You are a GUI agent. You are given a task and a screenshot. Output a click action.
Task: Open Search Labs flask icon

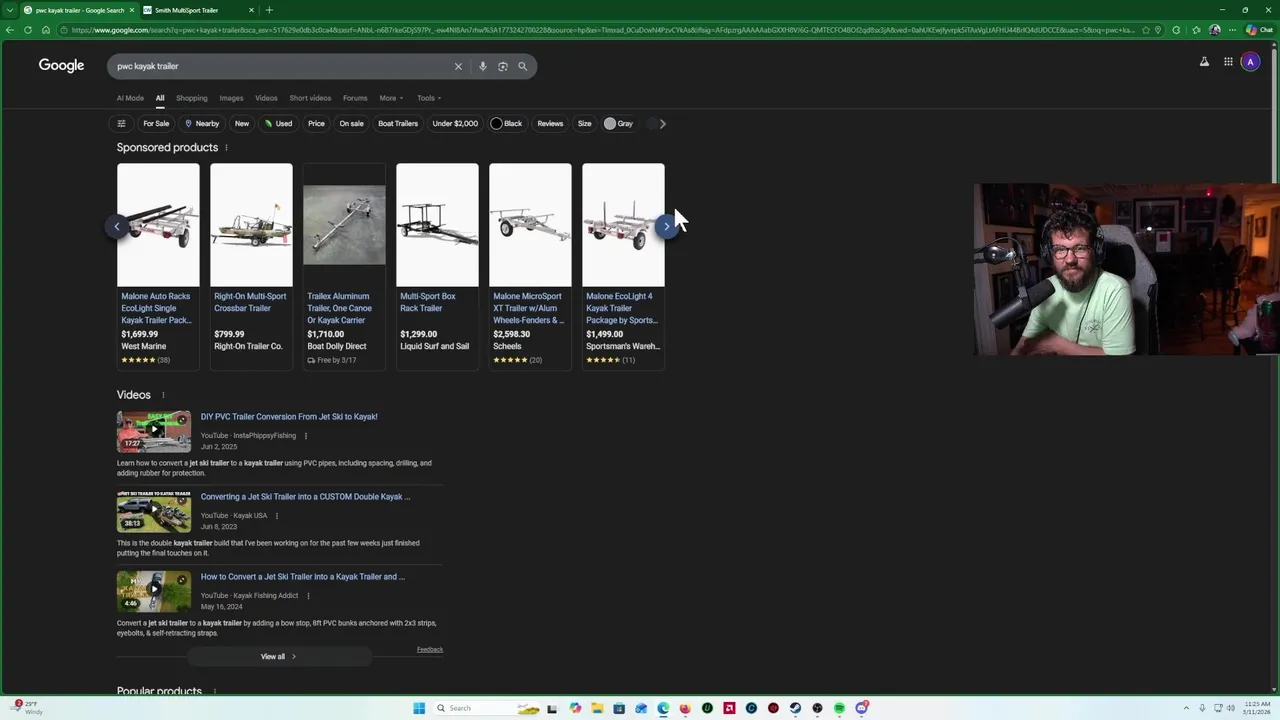(x=1204, y=62)
